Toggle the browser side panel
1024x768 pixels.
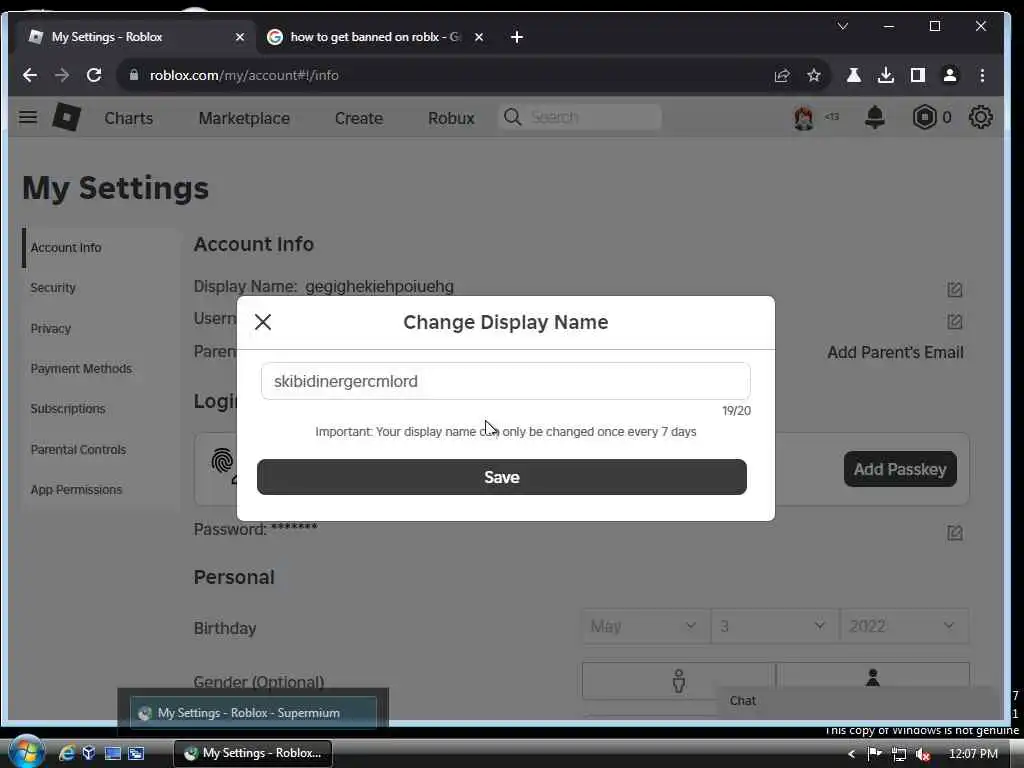[x=918, y=76]
